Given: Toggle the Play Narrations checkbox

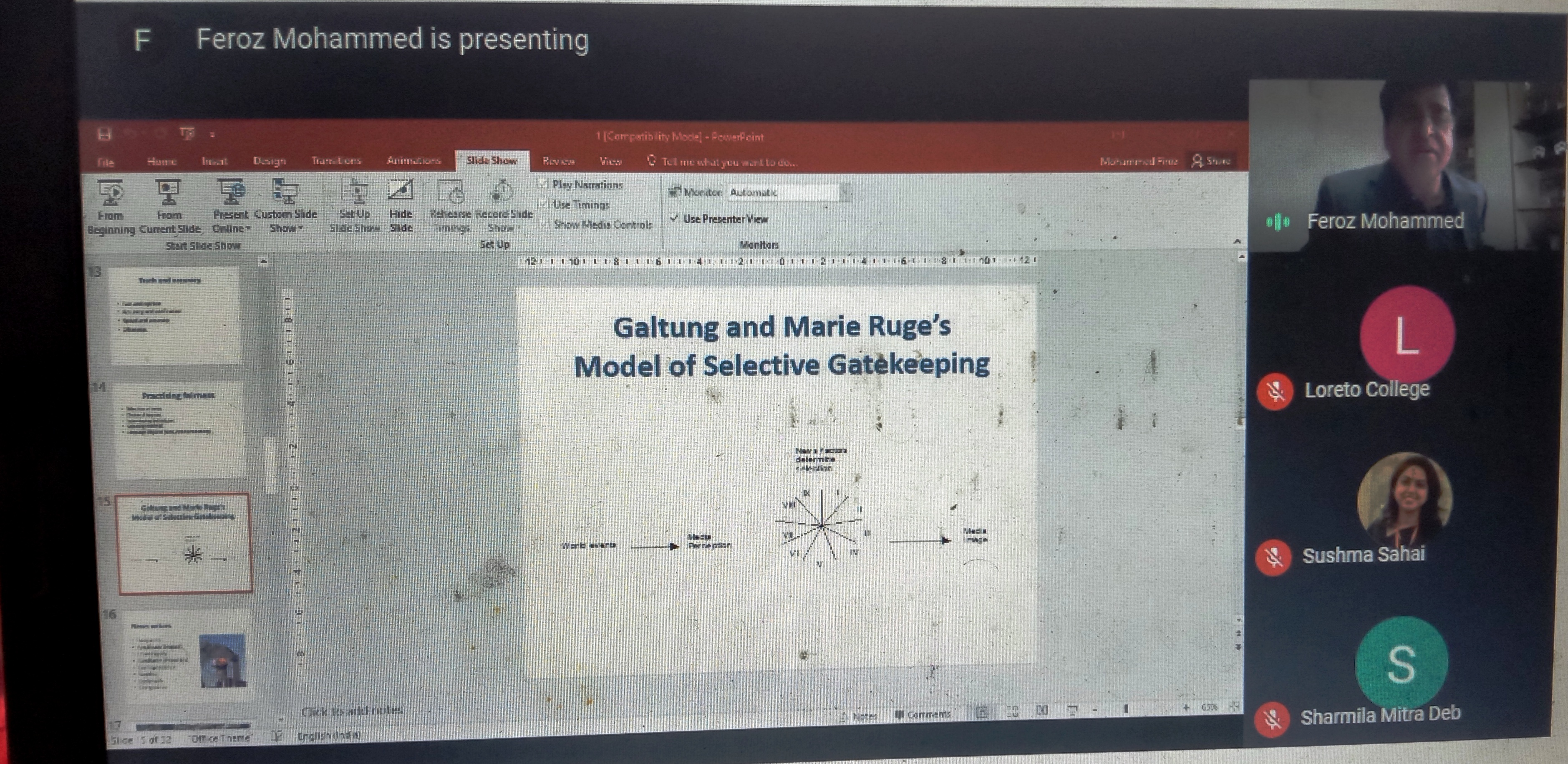Looking at the screenshot, I should point(544,184).
